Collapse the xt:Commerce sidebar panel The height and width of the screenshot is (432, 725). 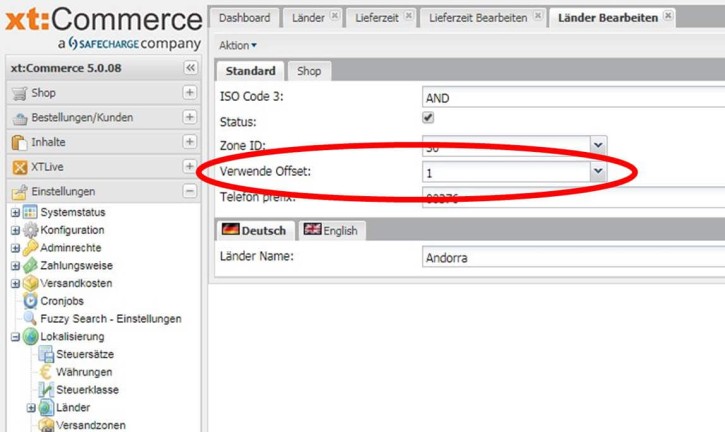190,68
